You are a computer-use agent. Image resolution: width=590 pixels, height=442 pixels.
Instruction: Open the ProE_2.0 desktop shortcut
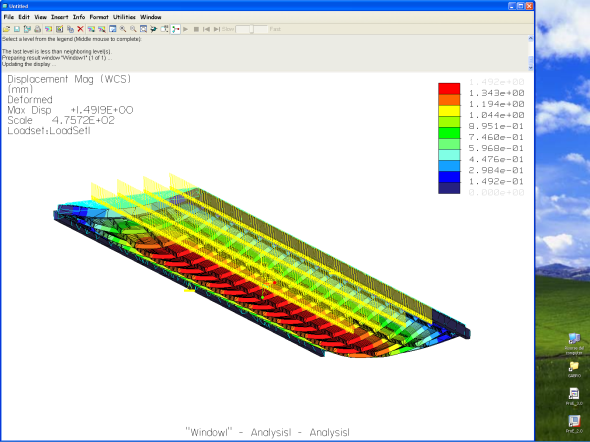coord(574,423)
